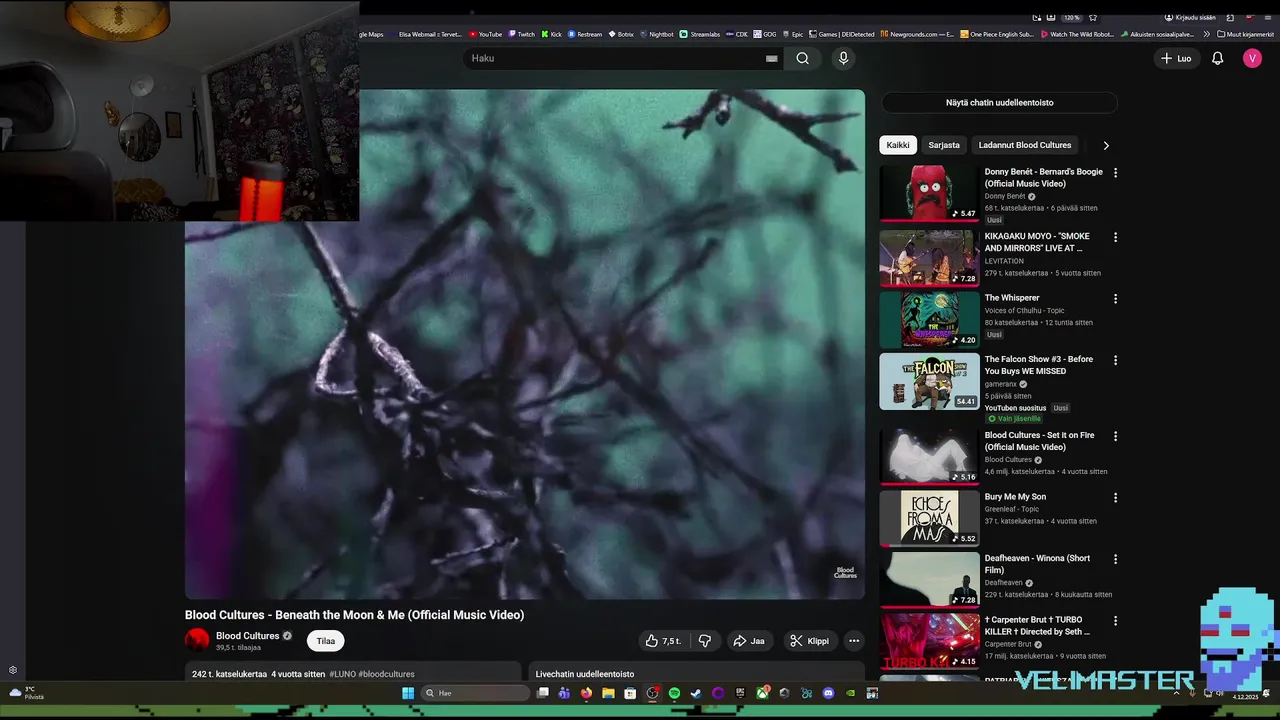Click the #LUNO hashtag
Viewport: 1280px width, 720px height.
click(342, 674)
